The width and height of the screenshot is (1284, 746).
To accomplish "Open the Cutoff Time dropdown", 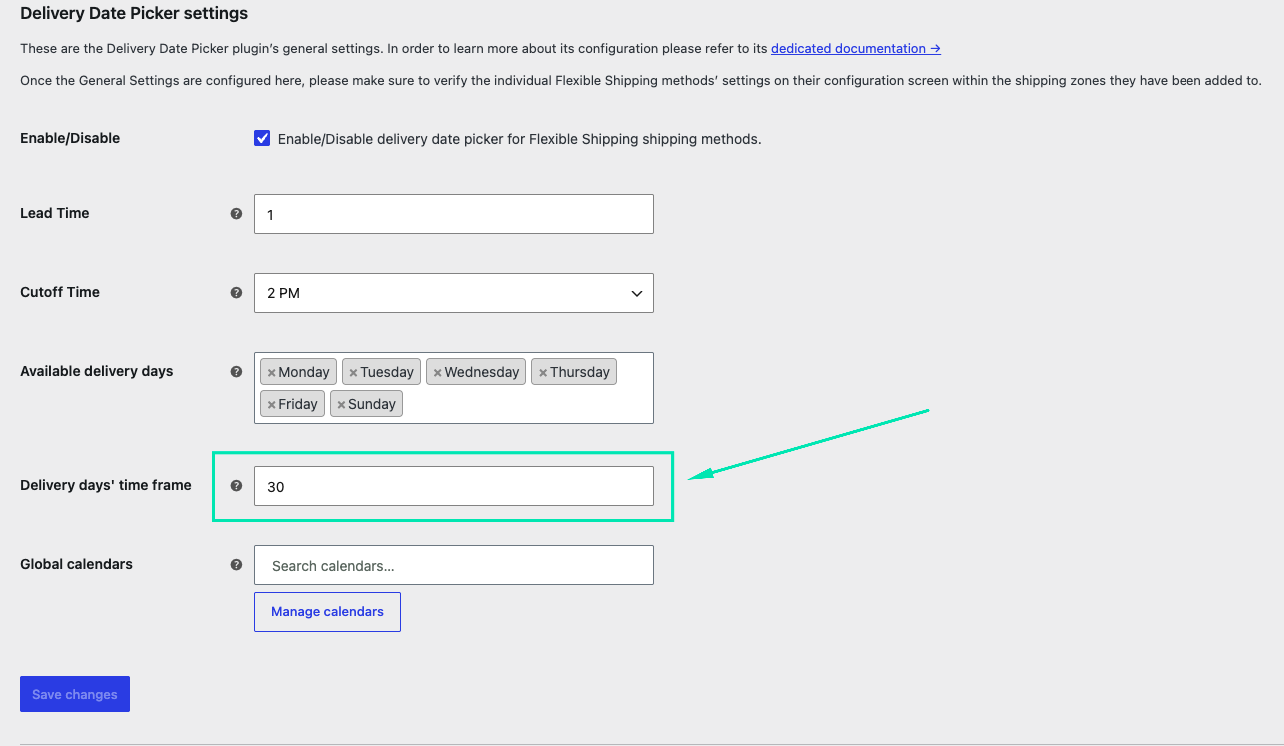I will click(x=454, y=293).
